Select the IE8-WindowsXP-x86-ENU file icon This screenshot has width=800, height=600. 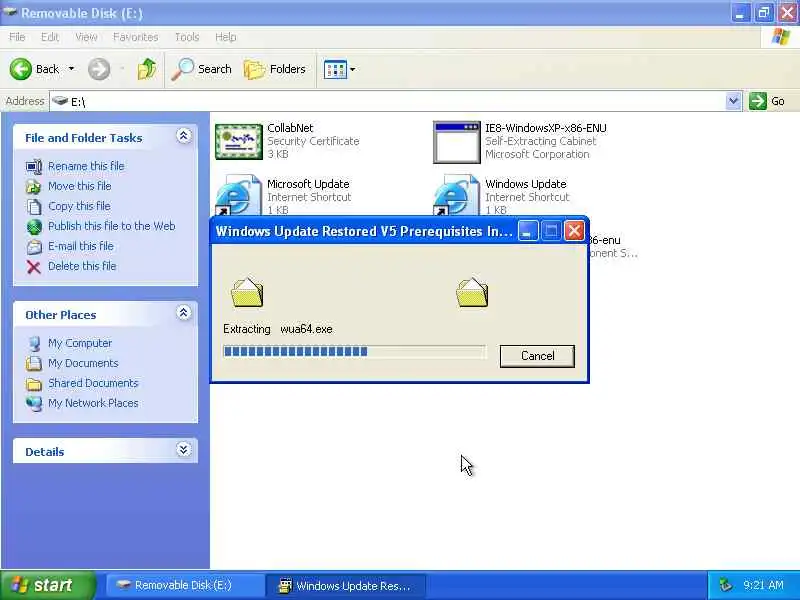[457, 142]
